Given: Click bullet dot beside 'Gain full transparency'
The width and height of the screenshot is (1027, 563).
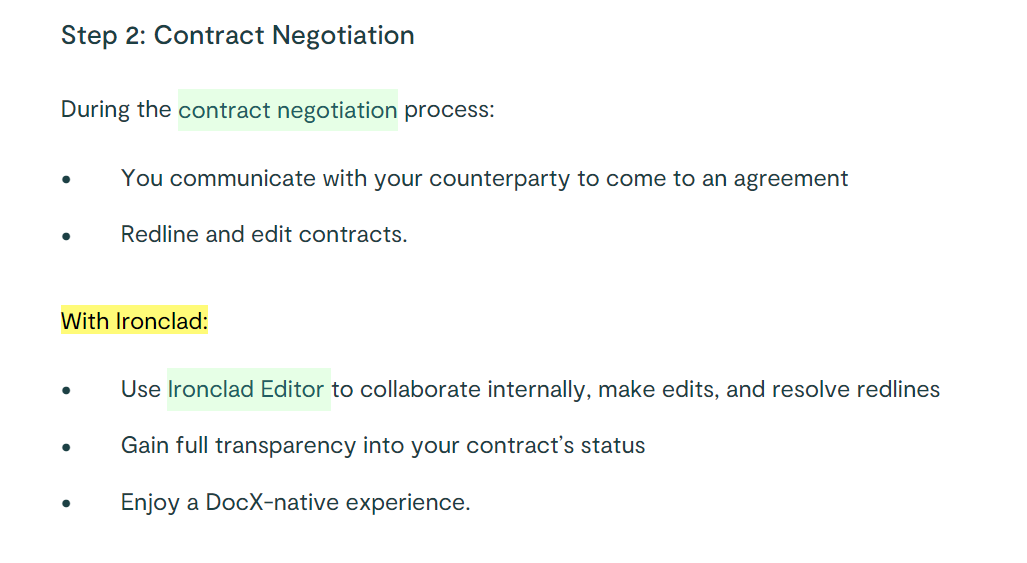Looking at the screenshot, I should pos(66,448).
